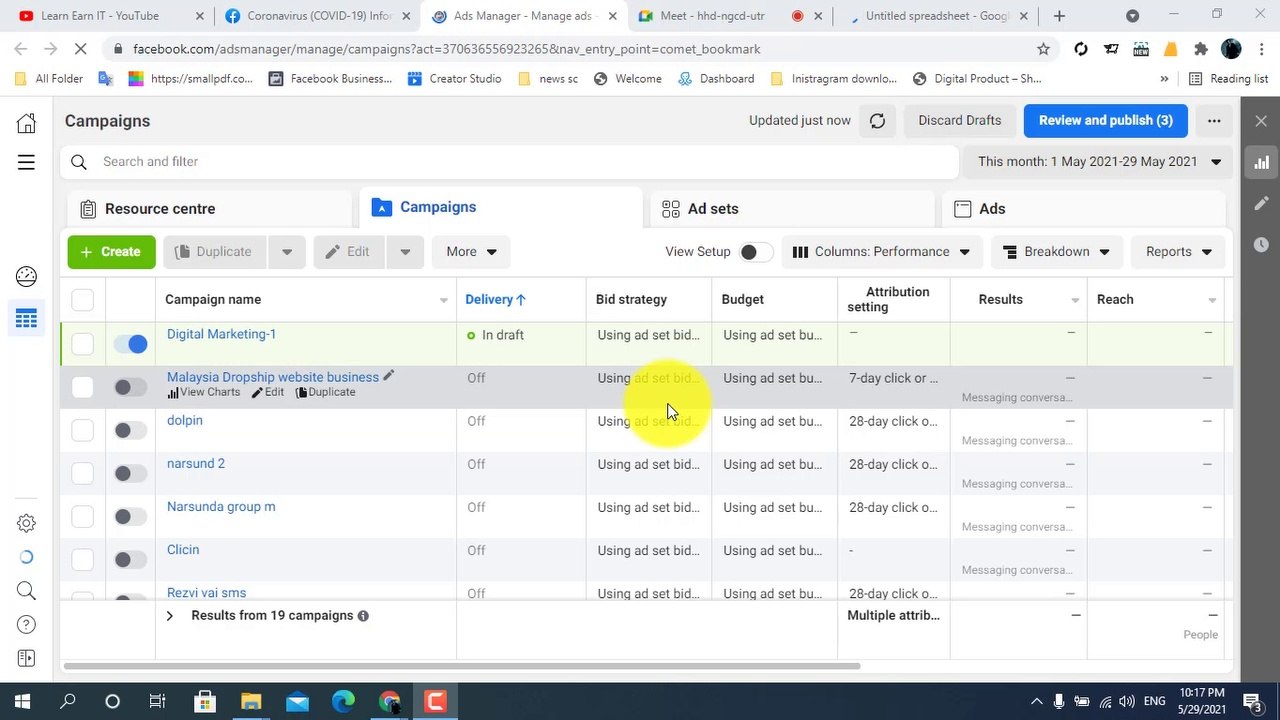This screenshot has width=1280, height=720.
Task: Enable the dolpin campaign toggle
Action: [x=130, y=430]
